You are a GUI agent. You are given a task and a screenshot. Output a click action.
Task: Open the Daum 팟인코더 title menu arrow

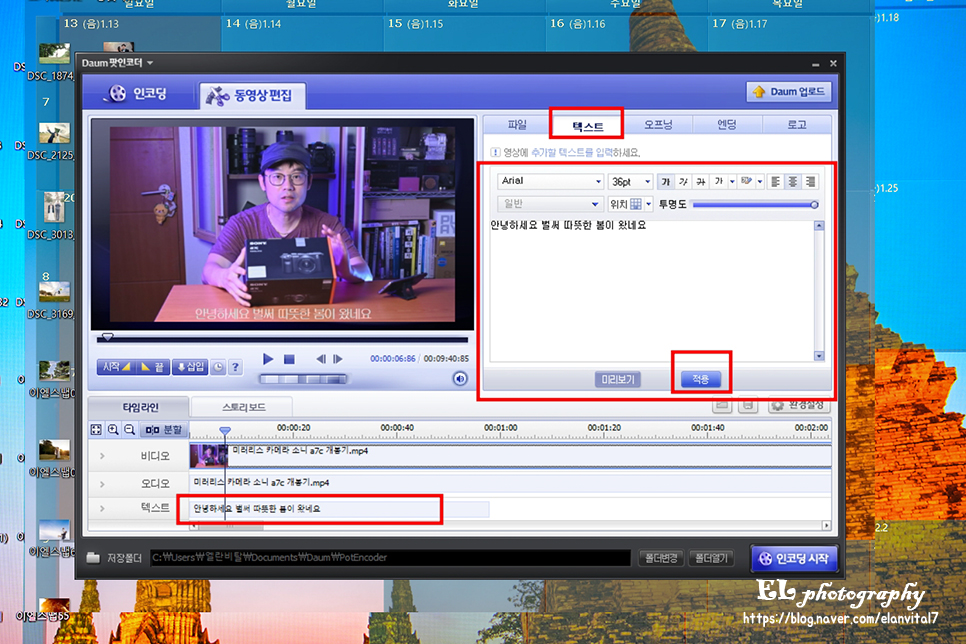pyautogui.click(x=150, y=63)
